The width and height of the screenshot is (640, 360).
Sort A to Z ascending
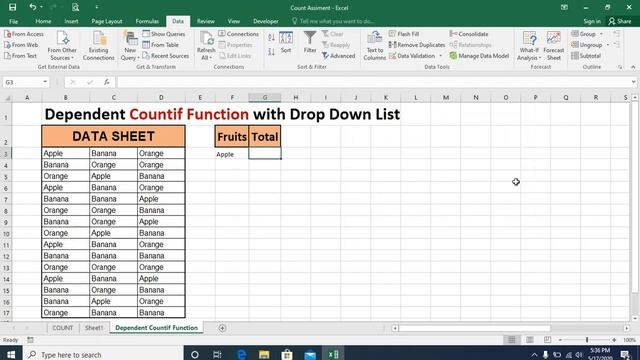271,38
